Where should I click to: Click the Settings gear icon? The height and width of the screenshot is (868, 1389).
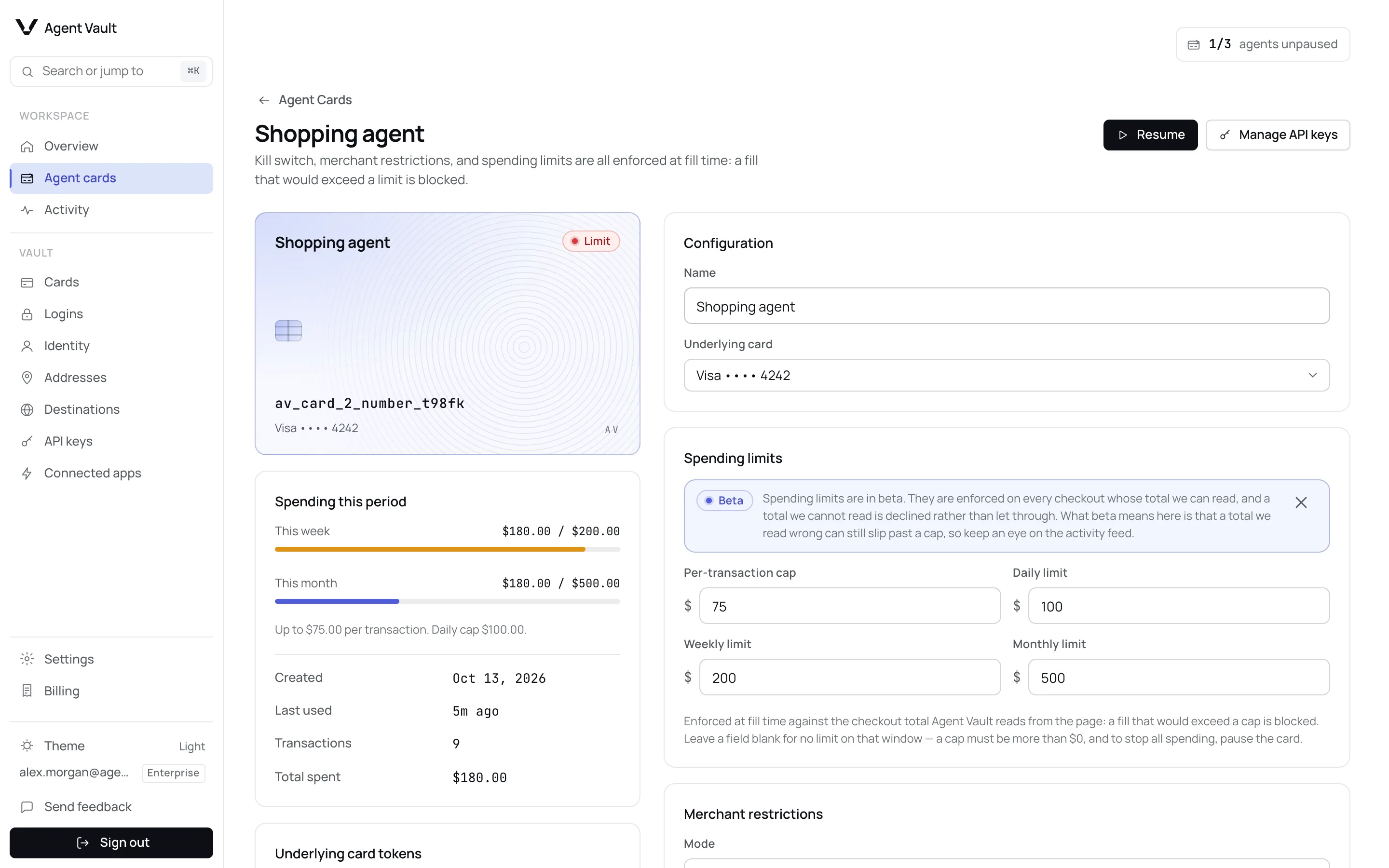pos(27,659)
